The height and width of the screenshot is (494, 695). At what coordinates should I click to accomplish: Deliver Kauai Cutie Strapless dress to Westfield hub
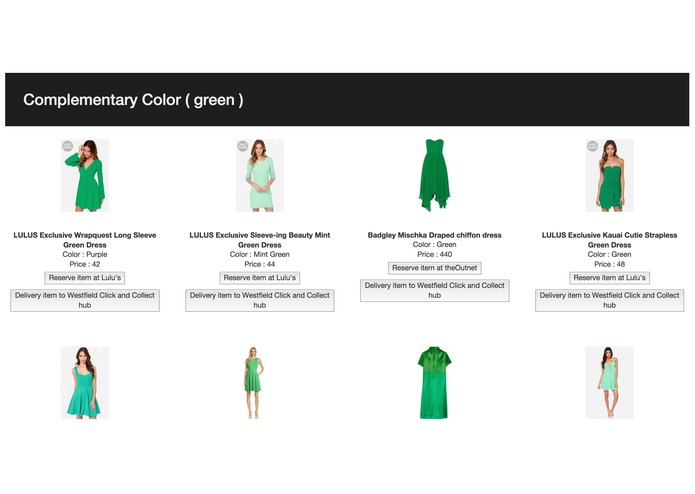609,300
